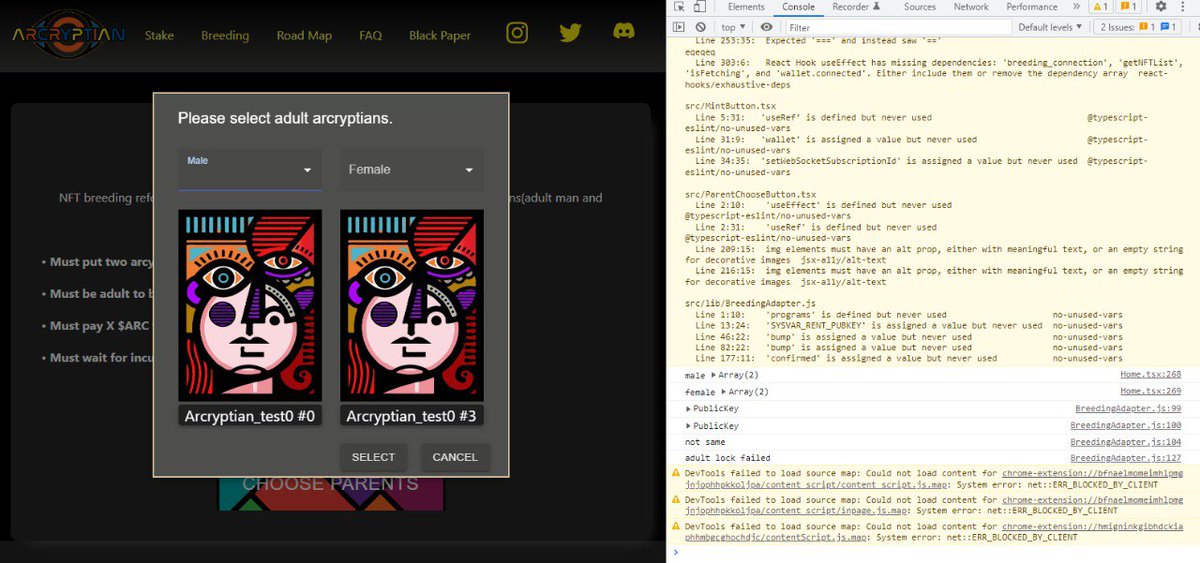
Task: Click the Arcryptian logo in the header
Action: click(x=69, y=35)
